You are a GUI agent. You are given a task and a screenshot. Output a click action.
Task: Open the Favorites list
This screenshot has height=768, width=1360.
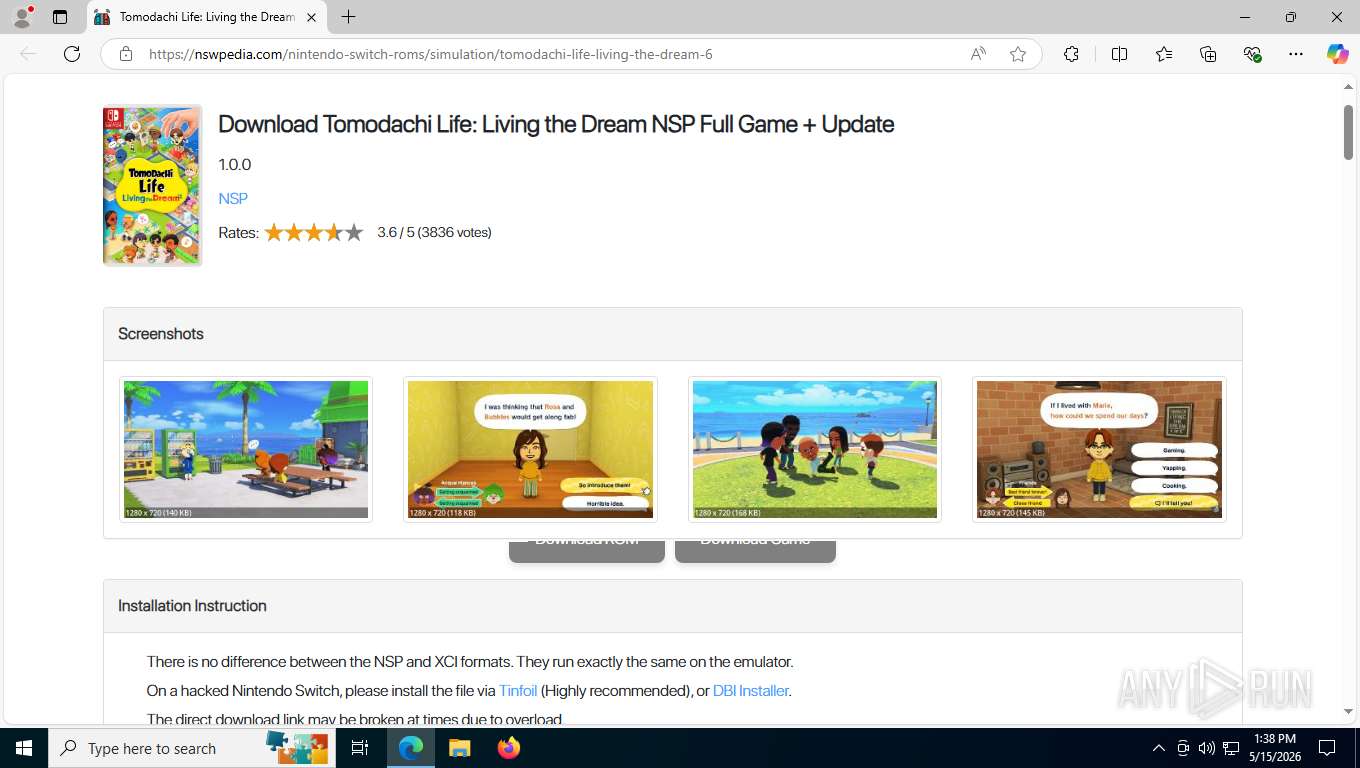[1164, 54]
